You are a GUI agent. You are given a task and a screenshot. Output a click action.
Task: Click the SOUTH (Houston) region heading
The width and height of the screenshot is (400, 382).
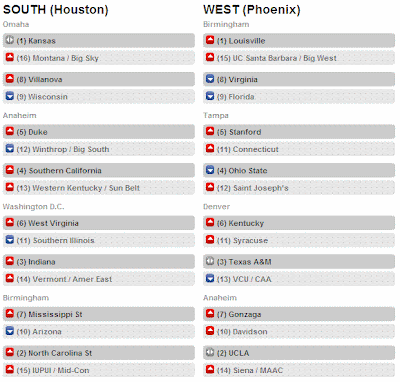pyautogui.click(x=56, y=10)
